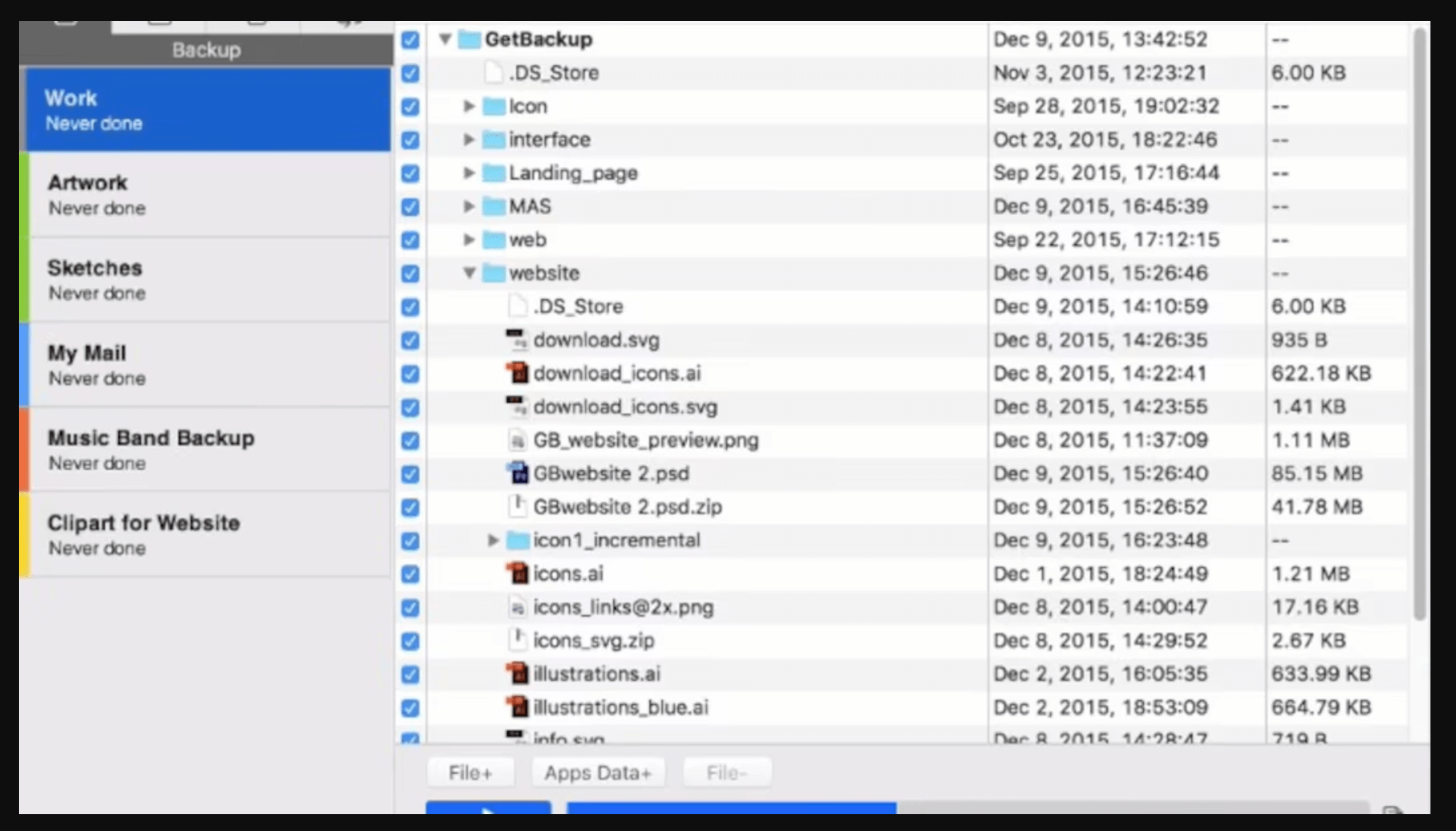Collapse the website folder

coord(469,273)
